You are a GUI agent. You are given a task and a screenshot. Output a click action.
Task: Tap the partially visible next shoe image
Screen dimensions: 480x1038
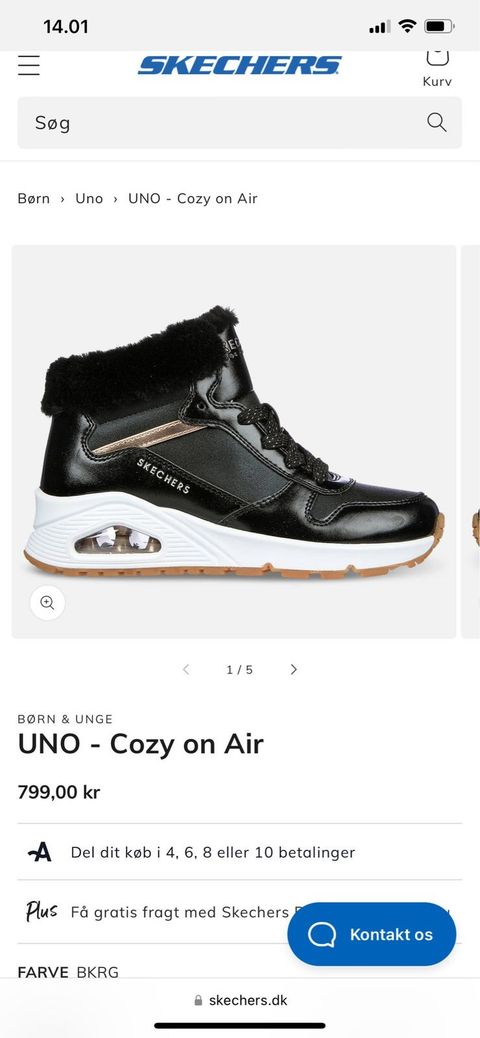pos(471,442)
